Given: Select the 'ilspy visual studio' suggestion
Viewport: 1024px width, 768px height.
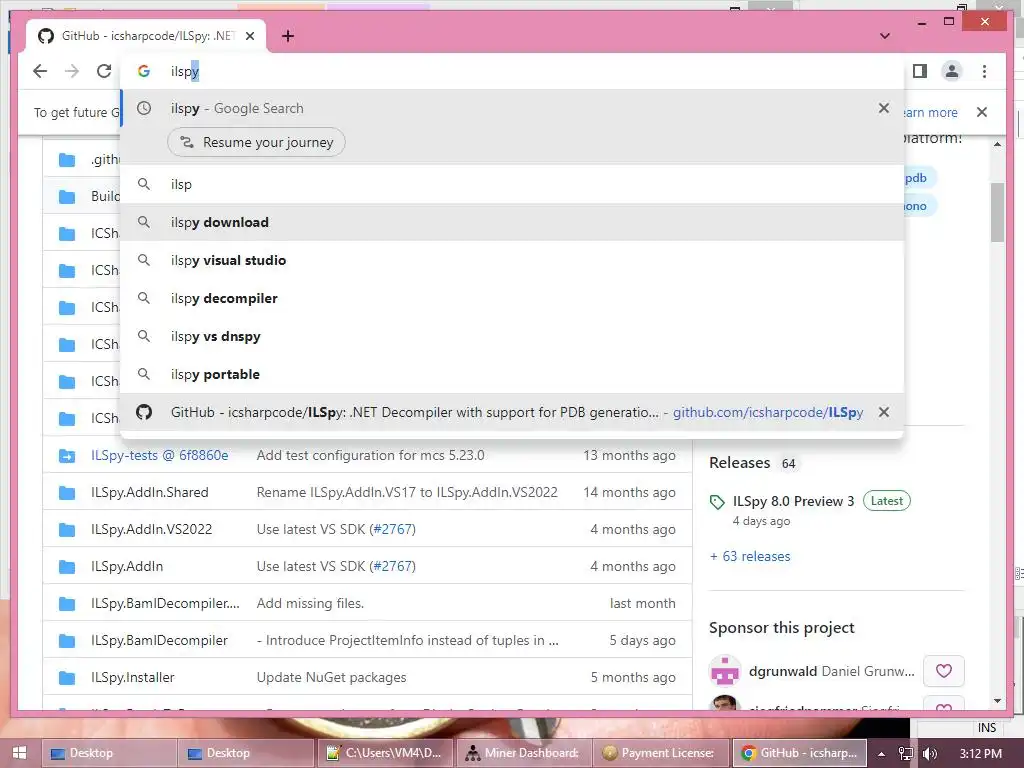Looking at the screenshot, I should 512,260.
